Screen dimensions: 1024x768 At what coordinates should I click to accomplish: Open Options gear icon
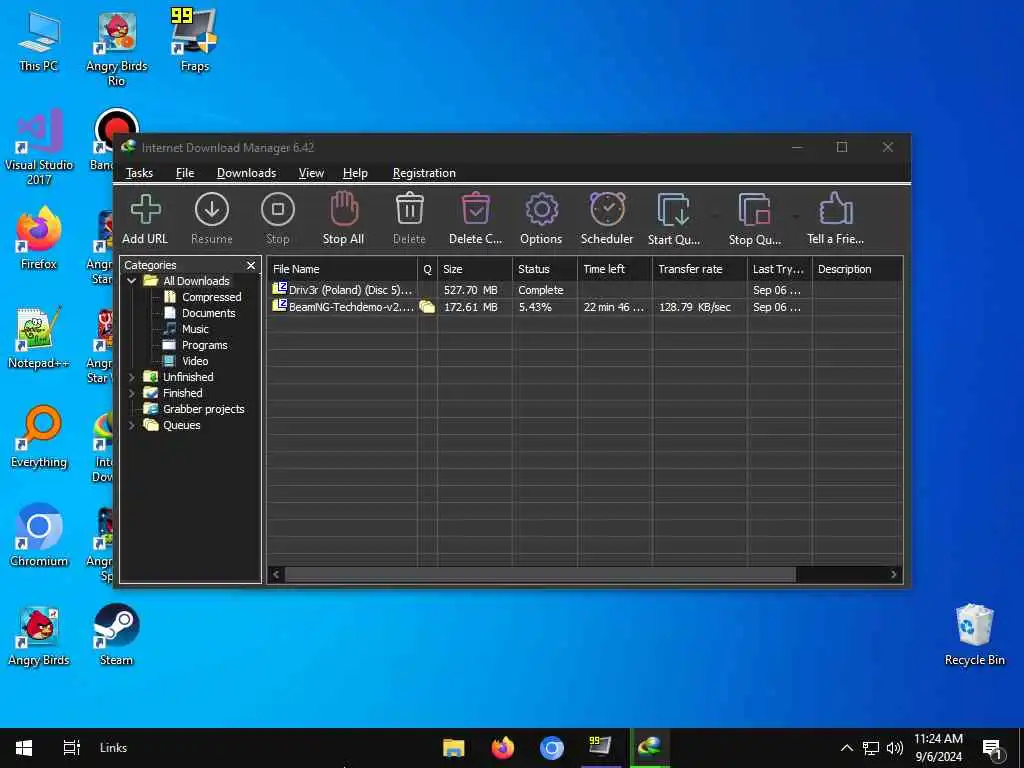(541, 218)
